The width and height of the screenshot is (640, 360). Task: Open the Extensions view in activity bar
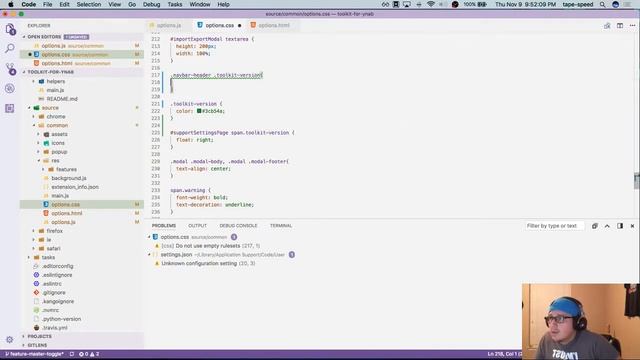(x=10, y=108)
